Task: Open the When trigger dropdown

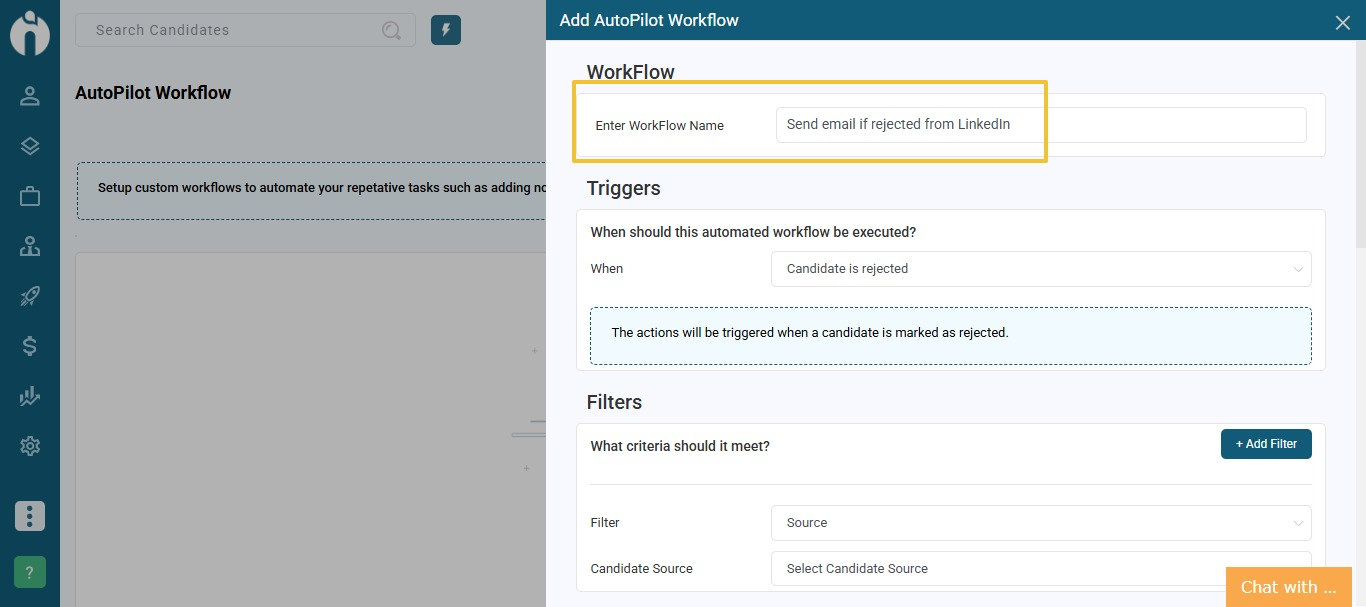Action: click(1041, 269)
